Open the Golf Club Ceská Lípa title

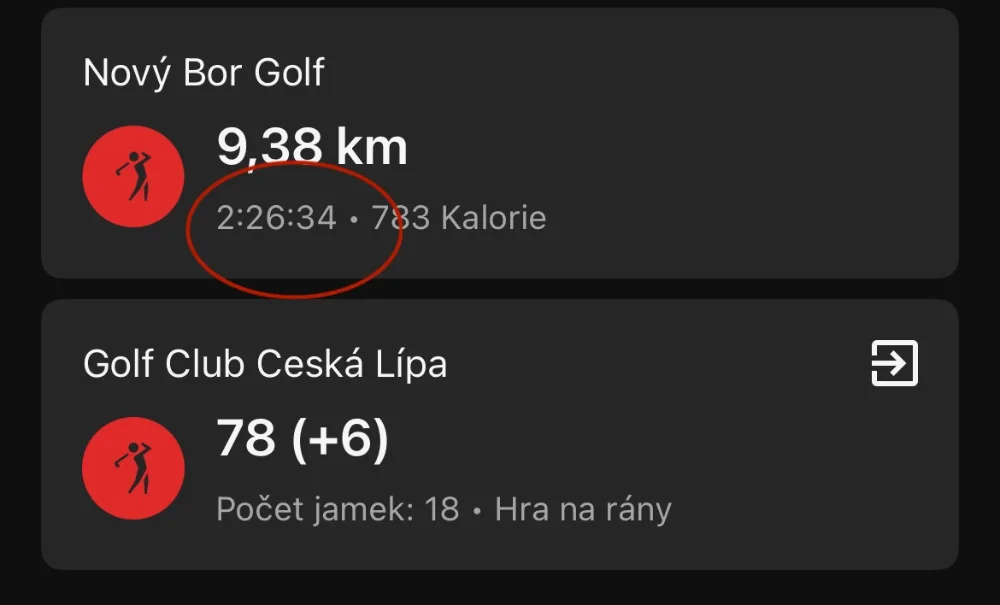point(265,364)
